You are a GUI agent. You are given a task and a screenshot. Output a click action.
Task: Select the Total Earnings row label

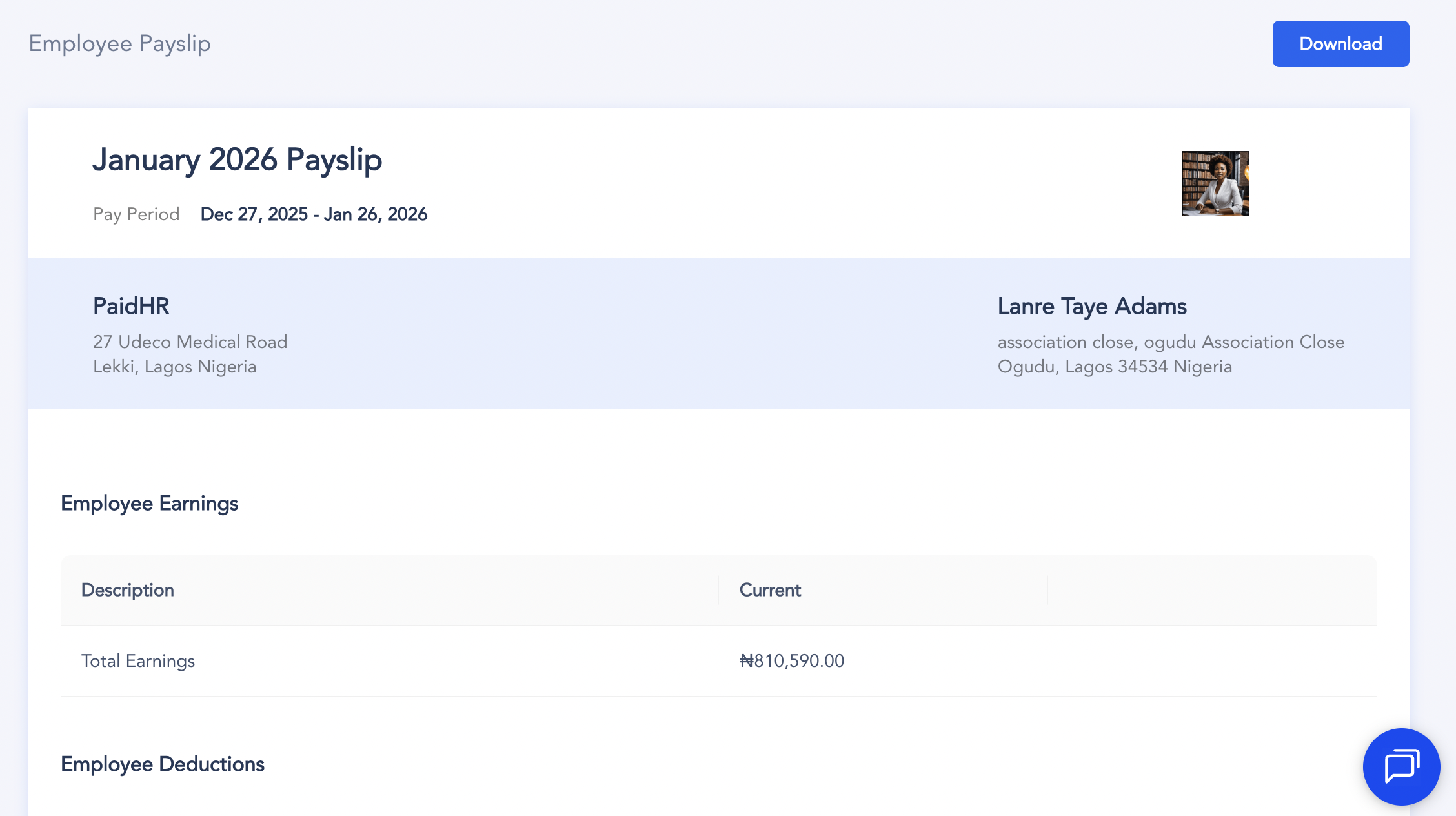tap(138, 661)
